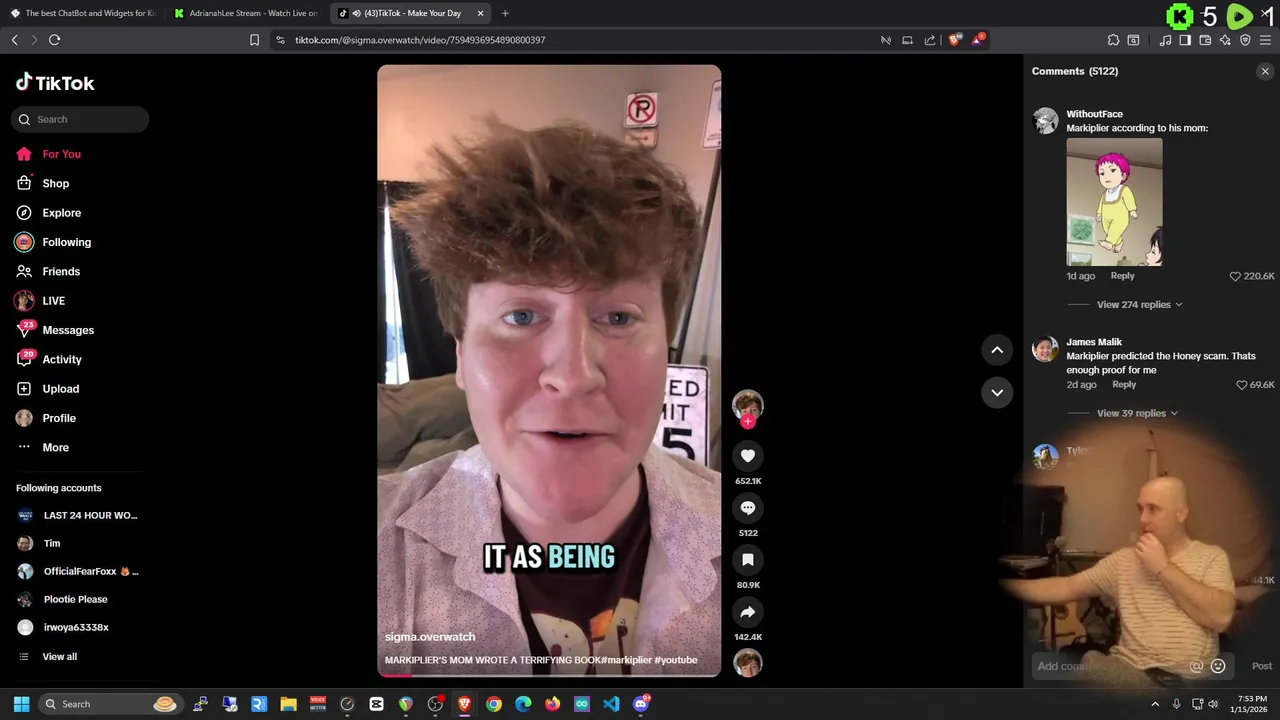Viewport: 1280px width, 720px height.
Task: Close the Comments panel
Action: click(1265, 71)
